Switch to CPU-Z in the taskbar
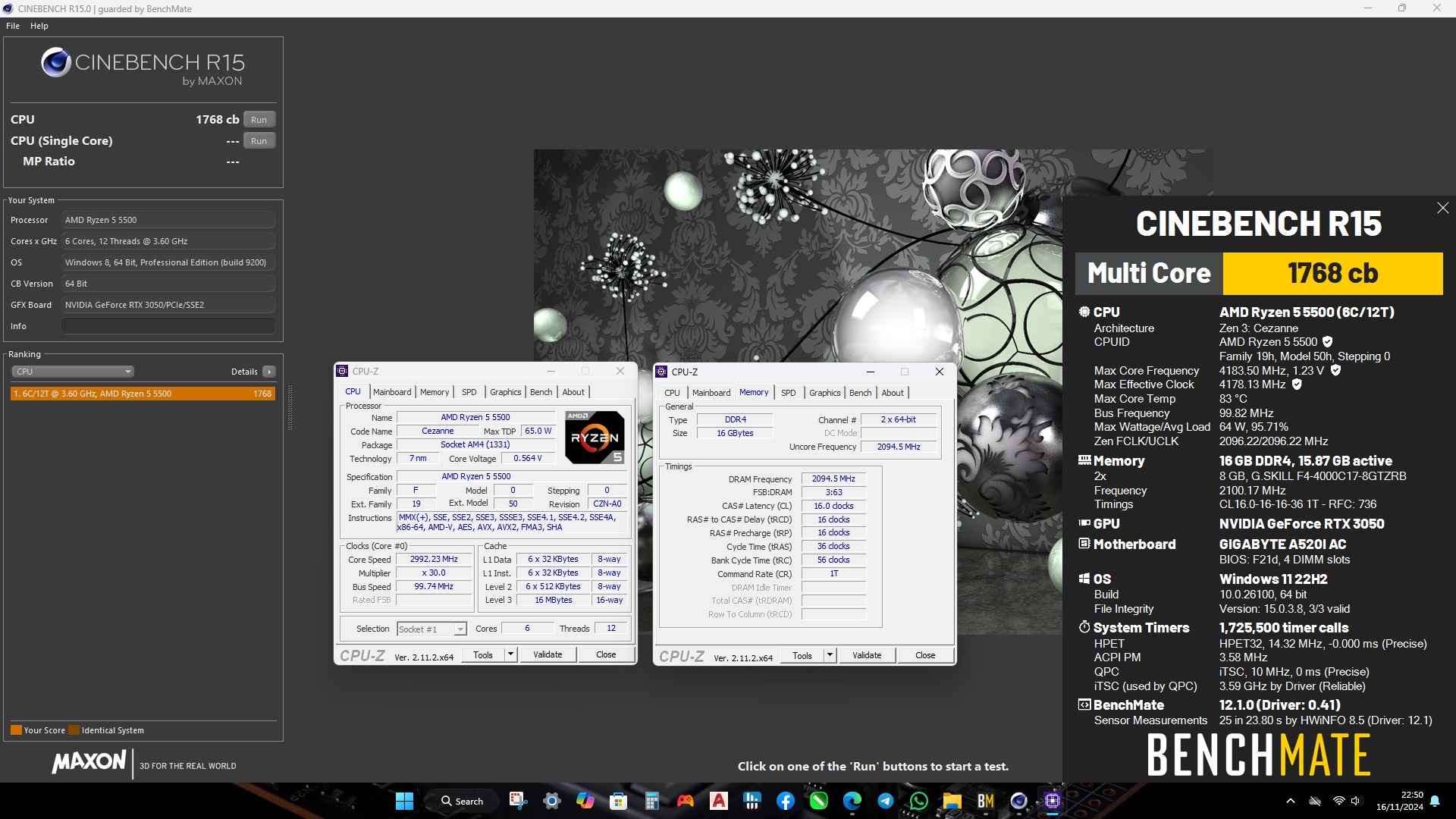Viewport: 1456px width, 819px height. coord(1053,801)
